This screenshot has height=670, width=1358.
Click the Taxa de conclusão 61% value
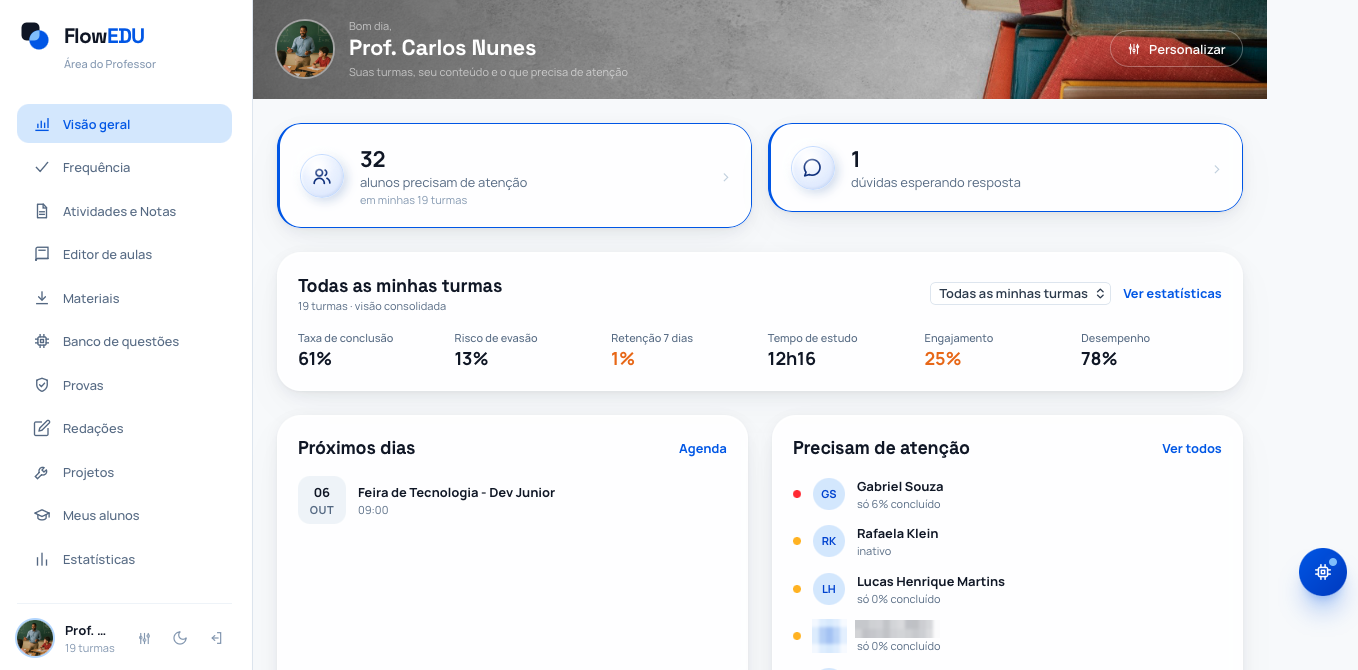point(315,359)
